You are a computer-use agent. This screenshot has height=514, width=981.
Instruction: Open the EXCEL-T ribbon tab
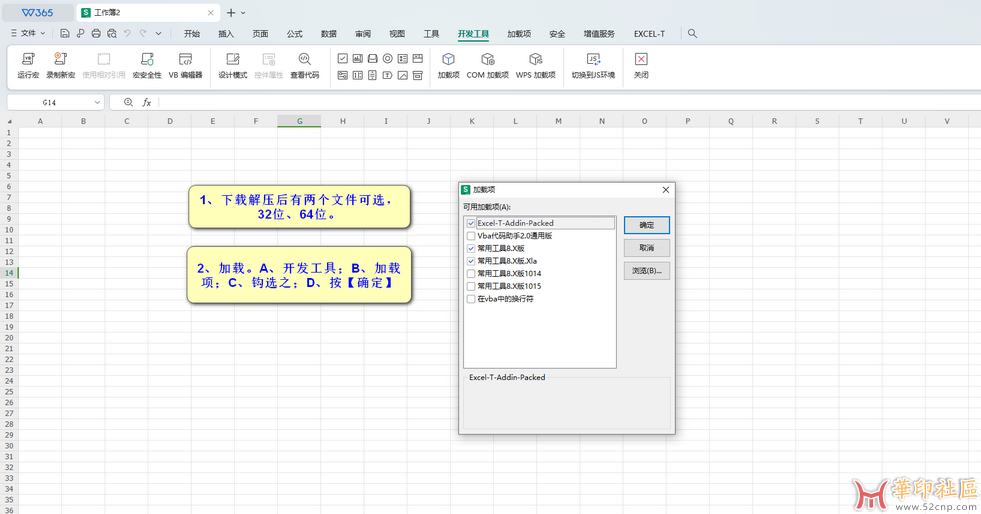pos(649,33)
